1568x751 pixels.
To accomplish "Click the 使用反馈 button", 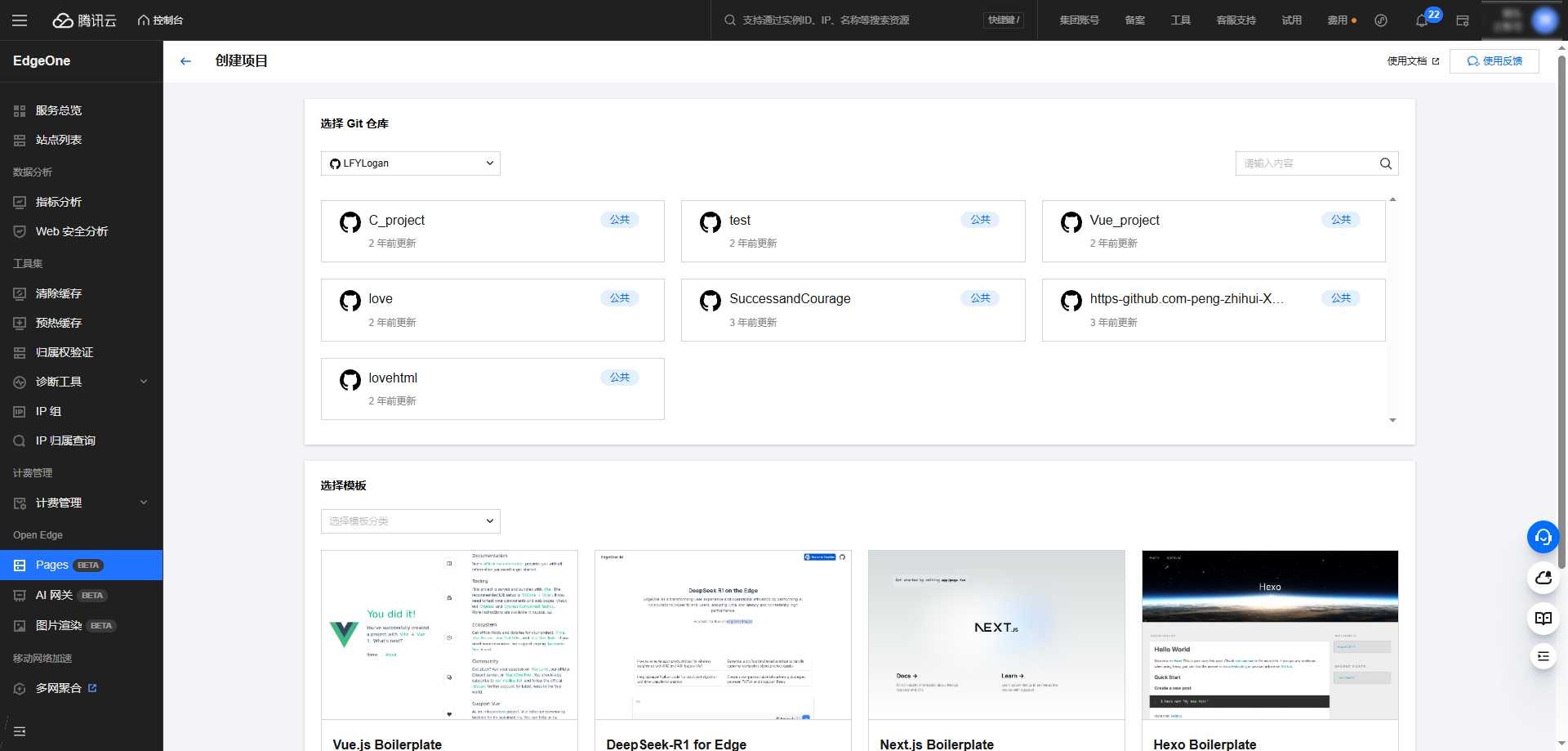I will [1494, 61].
